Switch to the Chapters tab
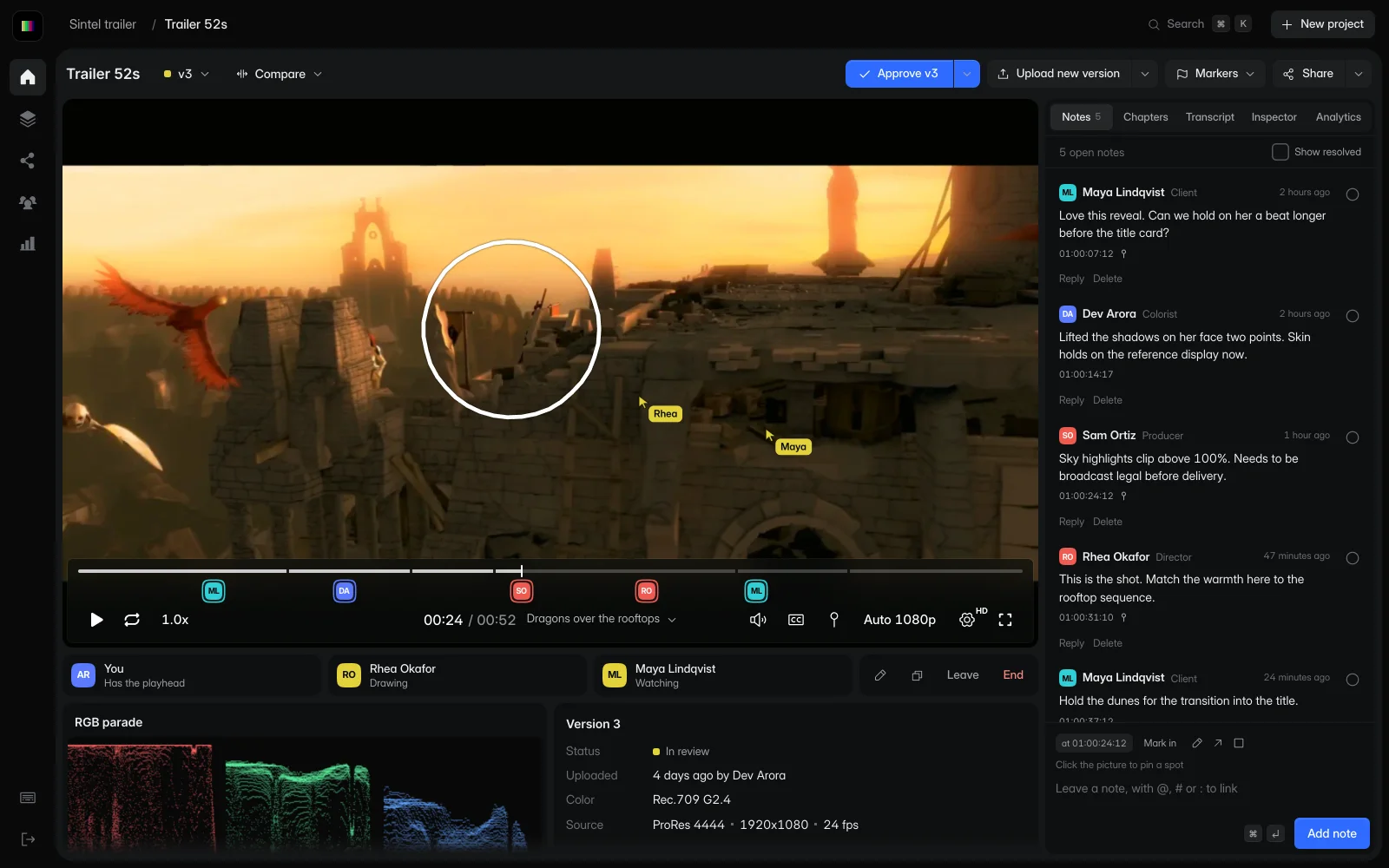The height and width of the screenshot is (868, 1389). [1145, 117]
